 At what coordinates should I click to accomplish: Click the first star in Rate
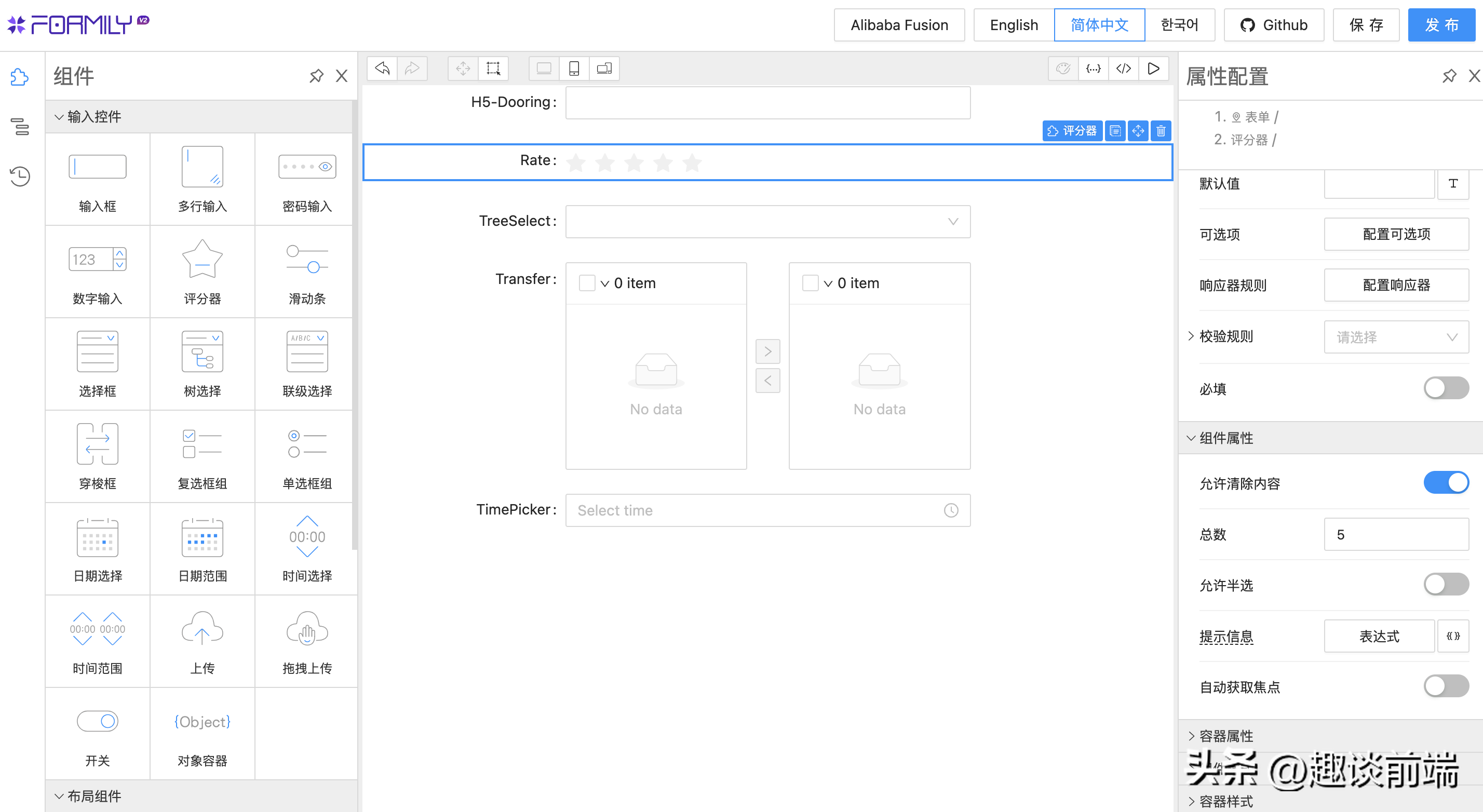point(576,163)
